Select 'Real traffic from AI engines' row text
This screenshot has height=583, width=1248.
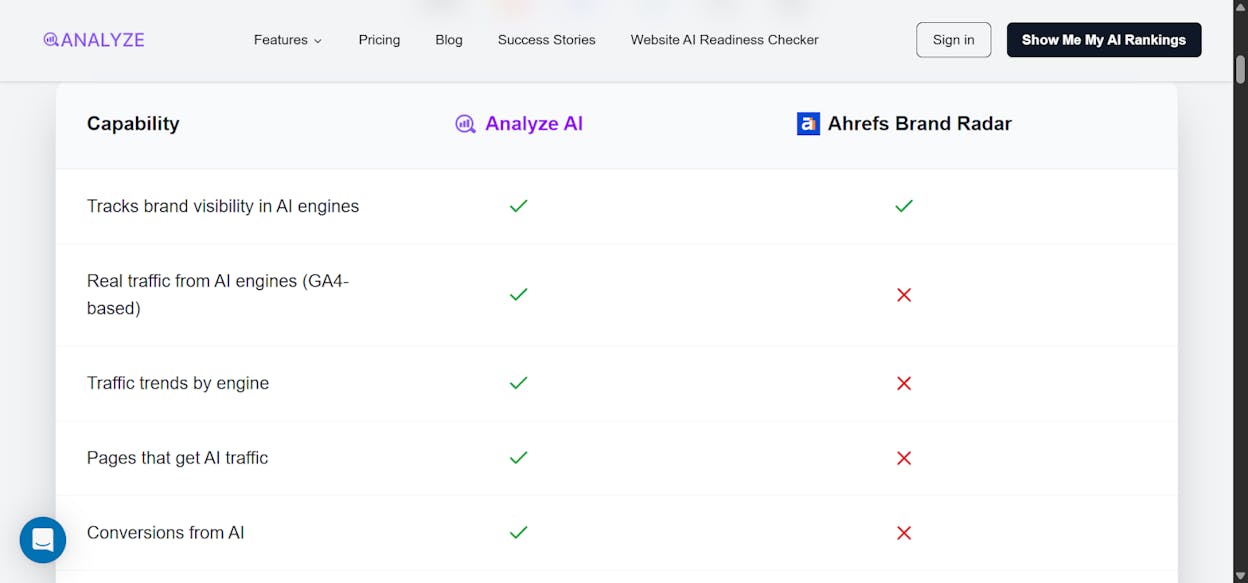(x=218, y=295)
